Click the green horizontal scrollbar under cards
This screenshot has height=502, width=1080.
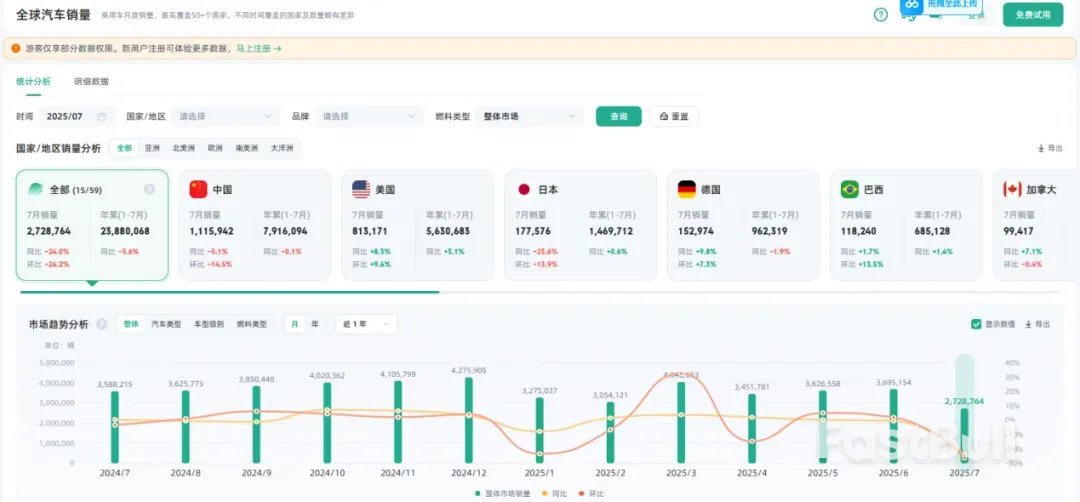(x=229, y=292)
